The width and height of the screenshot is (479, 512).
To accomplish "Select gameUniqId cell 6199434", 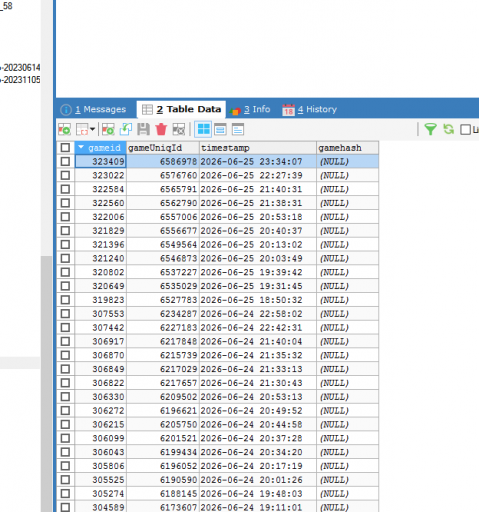I will [163, 452].
